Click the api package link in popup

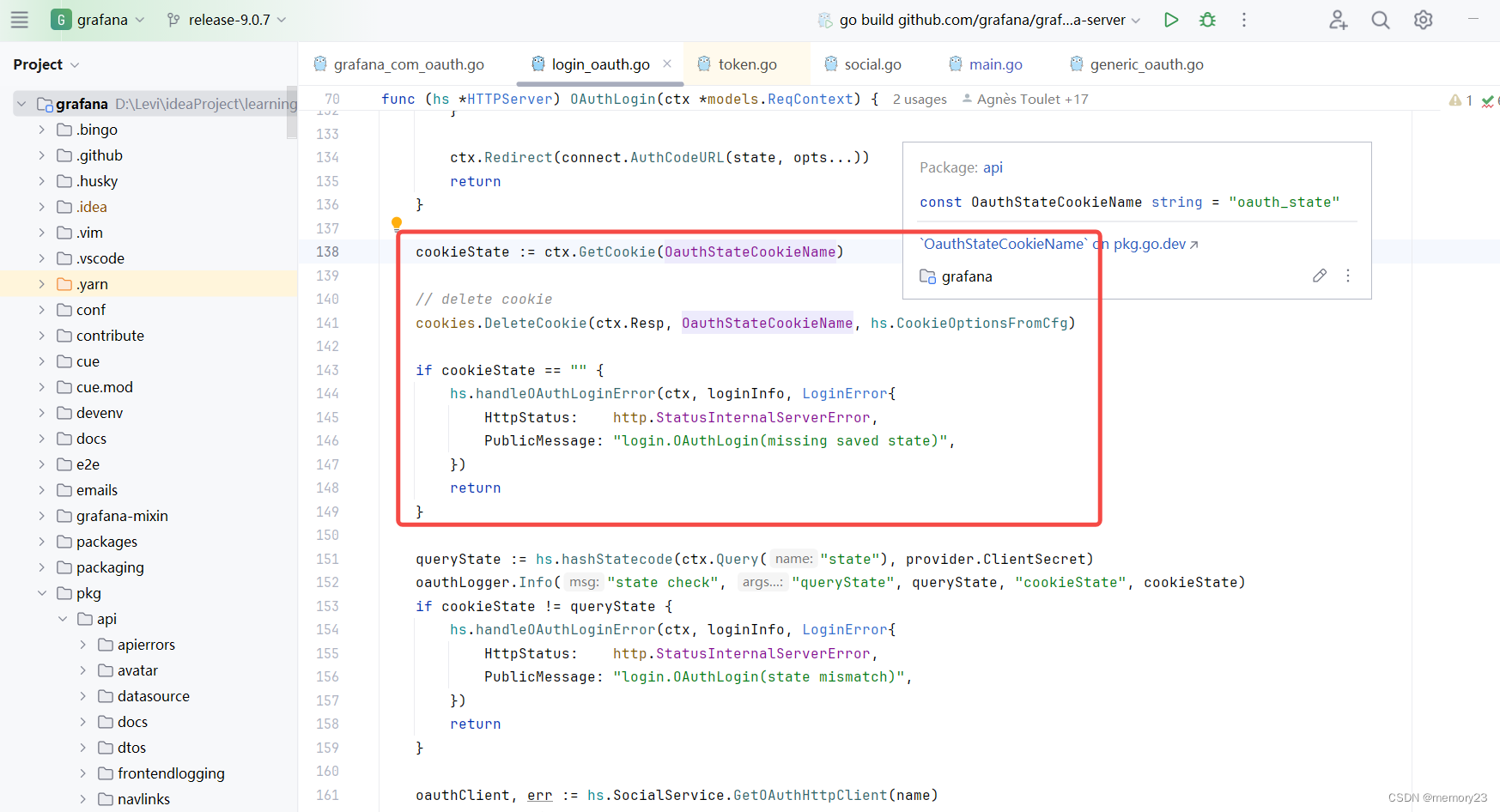(x=993, y=167)
